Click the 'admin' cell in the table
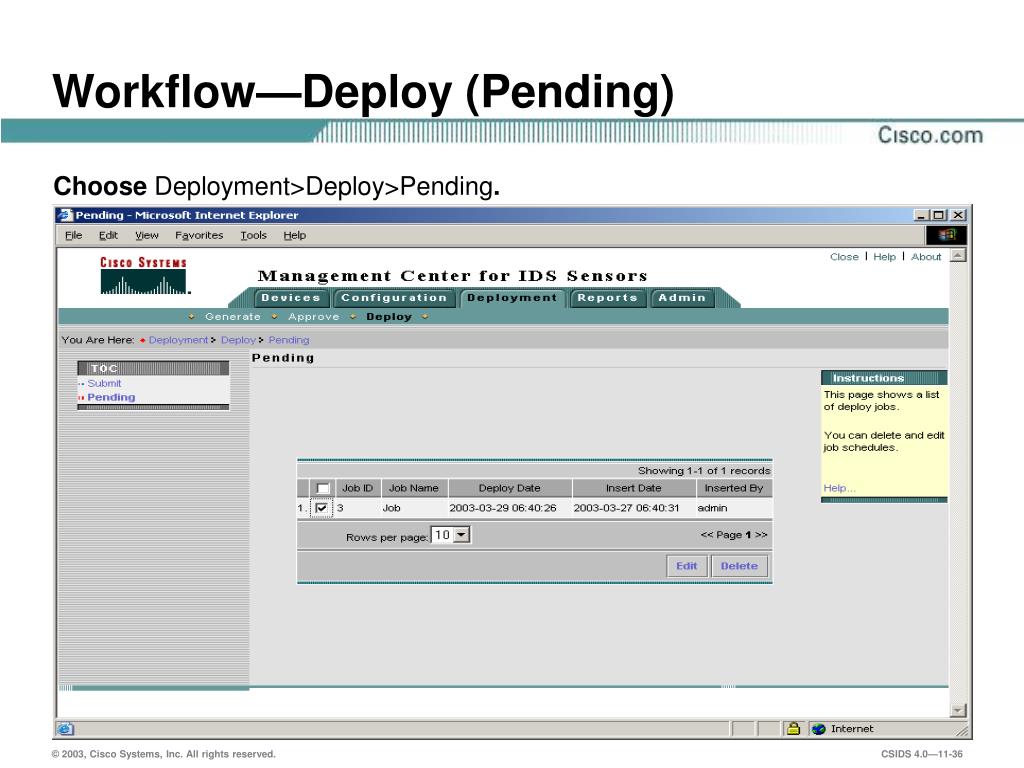 (712, 508)
